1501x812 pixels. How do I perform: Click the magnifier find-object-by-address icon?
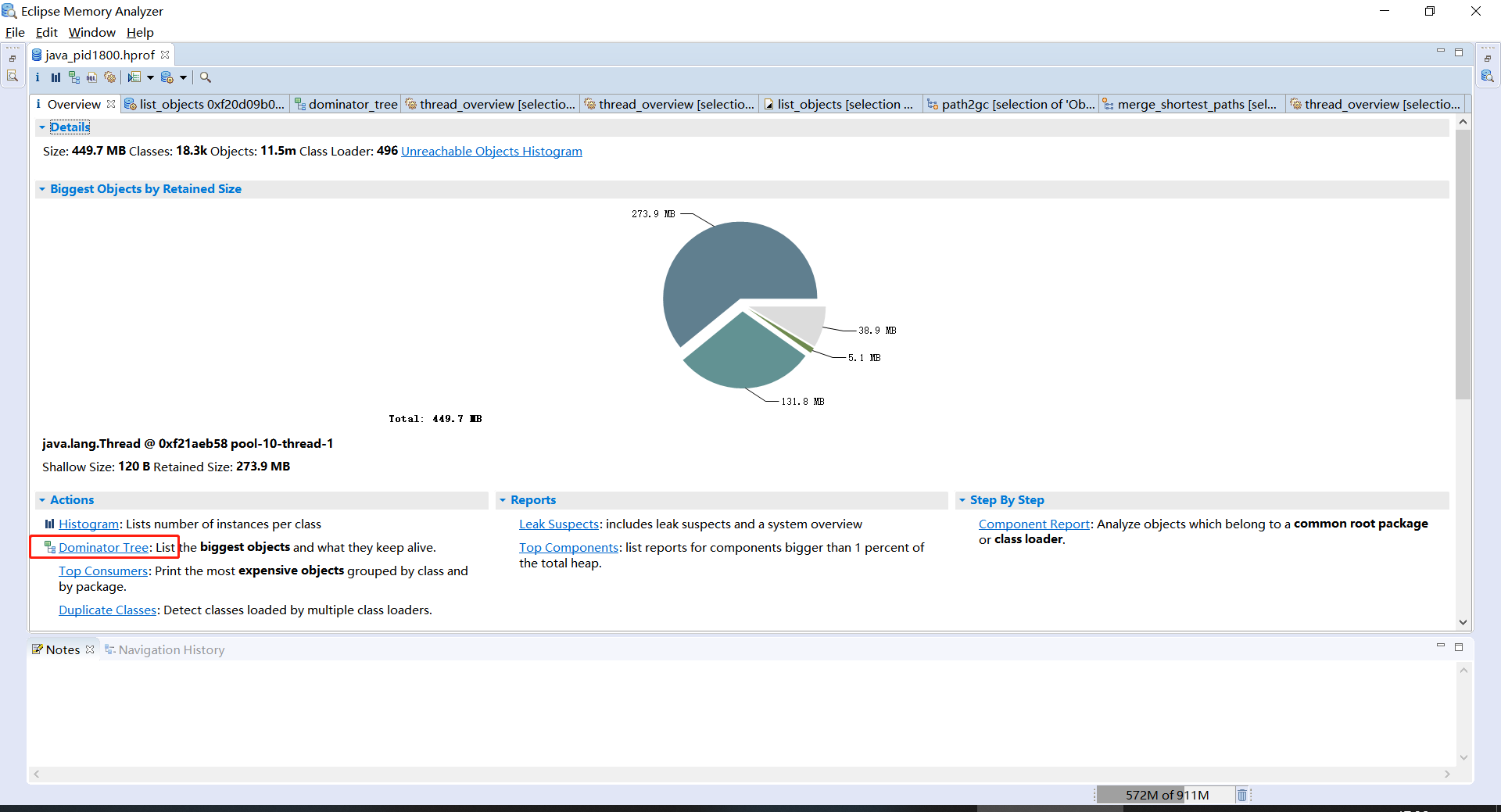206,77
